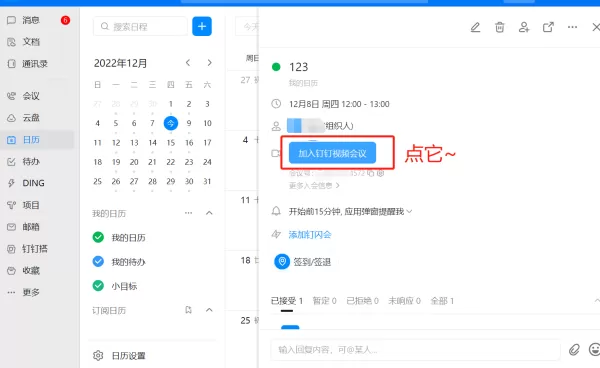600x368 pixels.
Task: Collapse the attendee response list chevron
Action: (x=597, y=301)
